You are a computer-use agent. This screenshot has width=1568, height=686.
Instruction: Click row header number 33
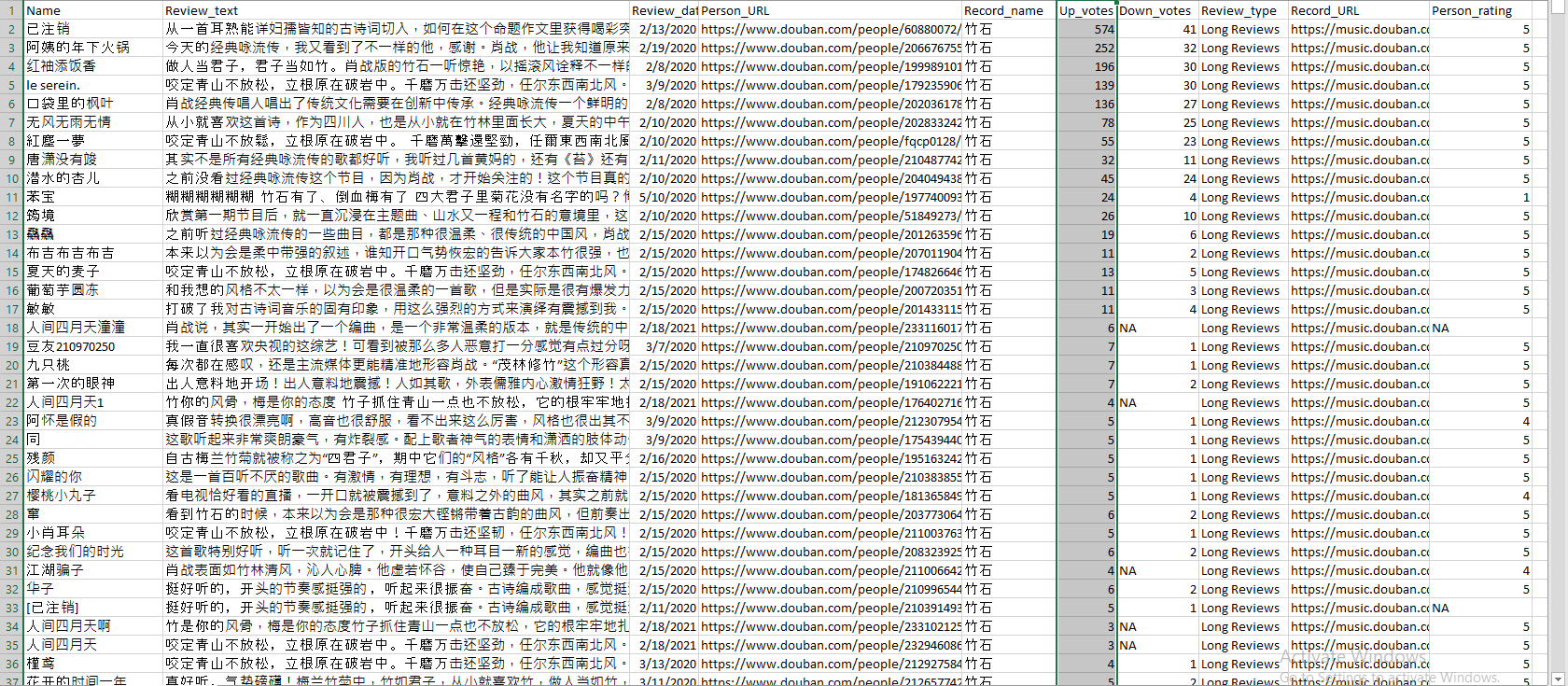[x=12, y=608]
